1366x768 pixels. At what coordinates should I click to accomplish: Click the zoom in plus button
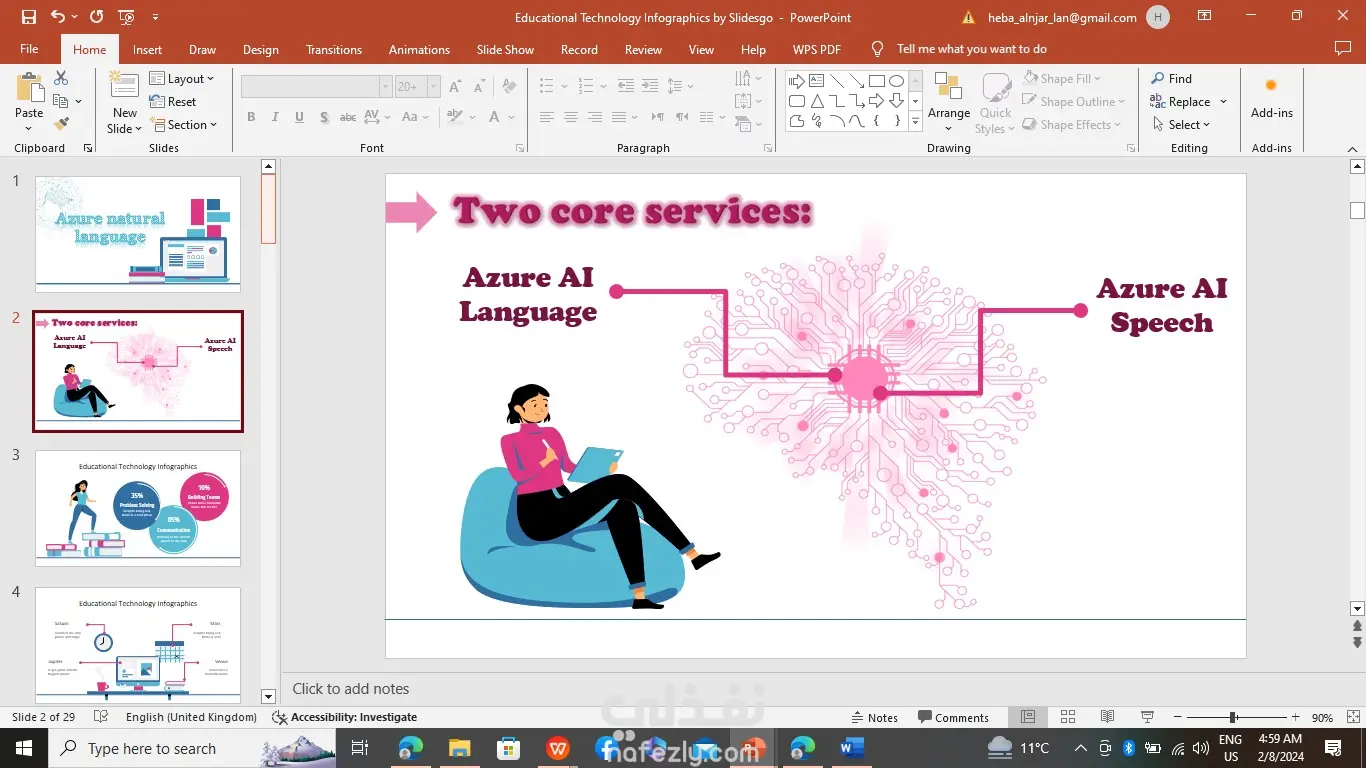point(1295,717)
